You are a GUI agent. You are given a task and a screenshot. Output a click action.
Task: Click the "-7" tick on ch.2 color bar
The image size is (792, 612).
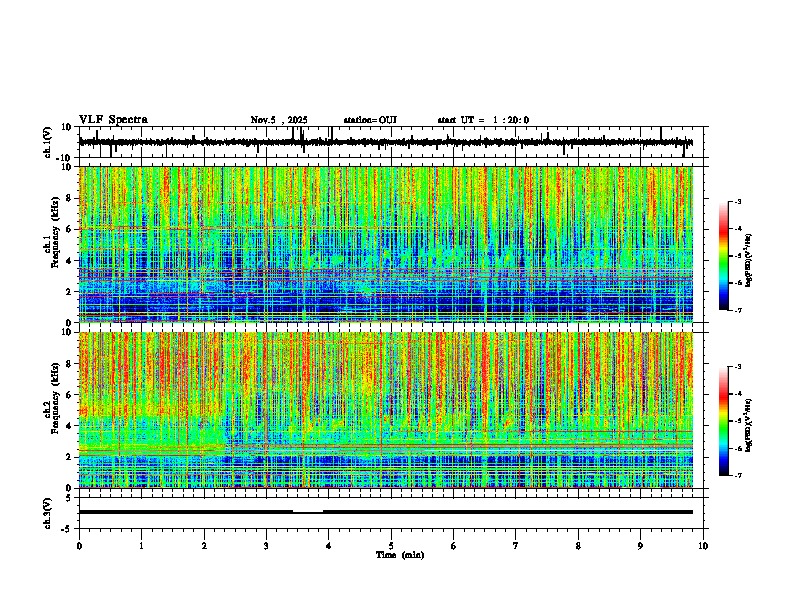pos(737,475)
